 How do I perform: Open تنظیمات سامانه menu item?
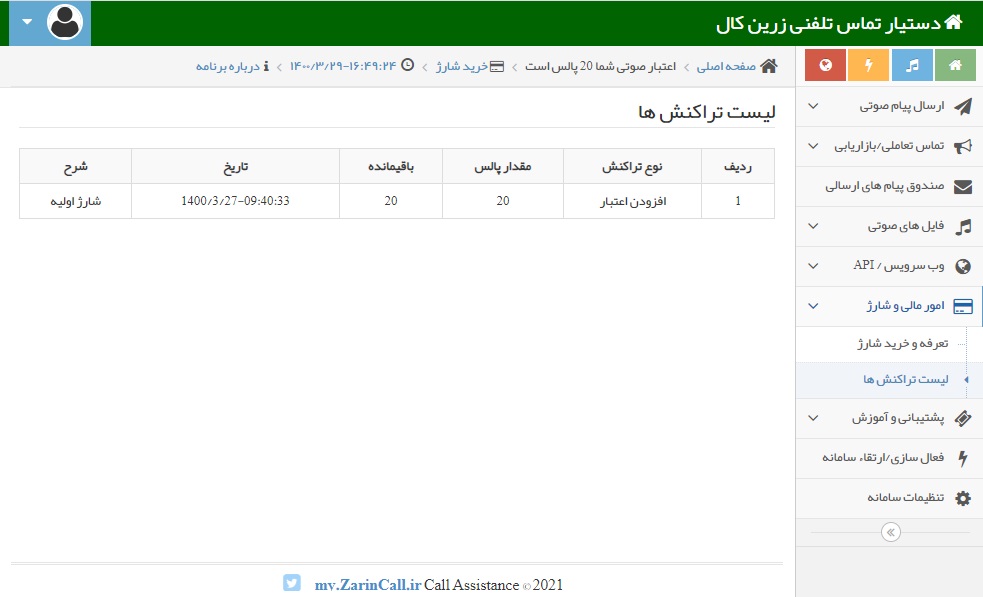889,499
